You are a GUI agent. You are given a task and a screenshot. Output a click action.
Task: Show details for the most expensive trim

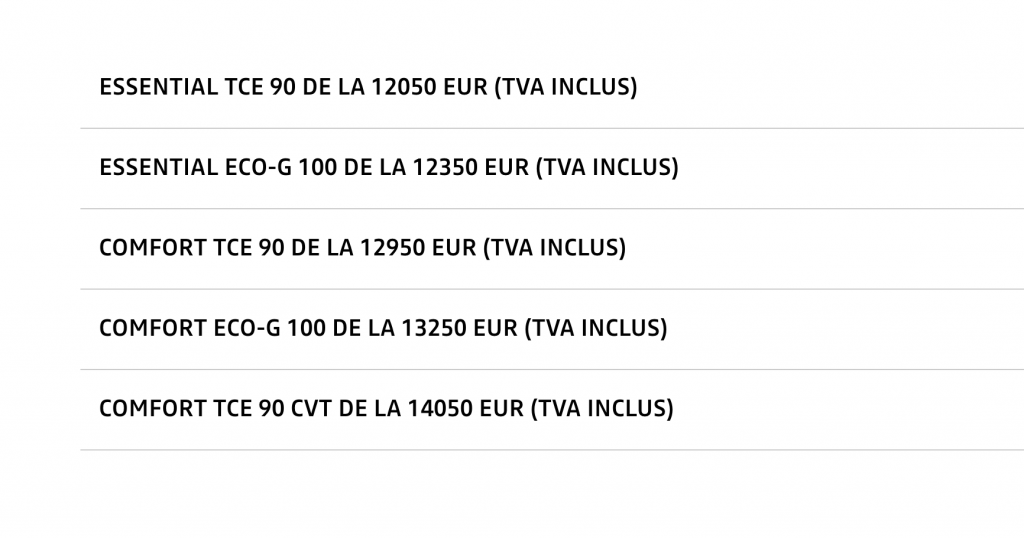(x=386, y=409)
